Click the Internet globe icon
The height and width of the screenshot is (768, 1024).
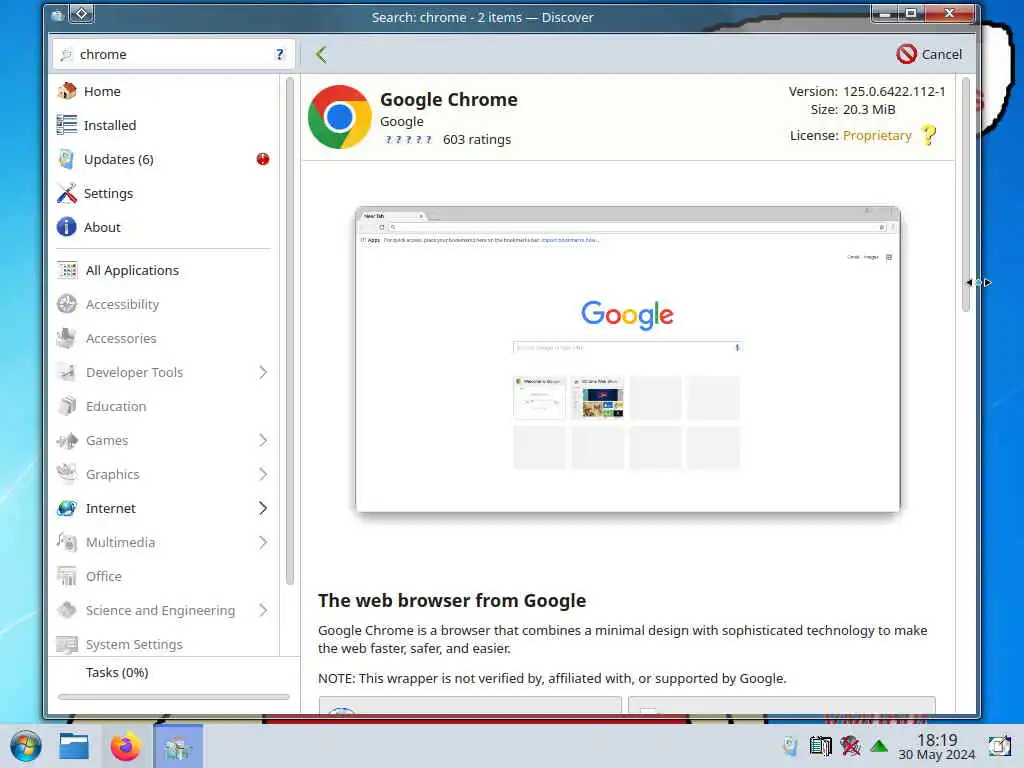[67, 507]
